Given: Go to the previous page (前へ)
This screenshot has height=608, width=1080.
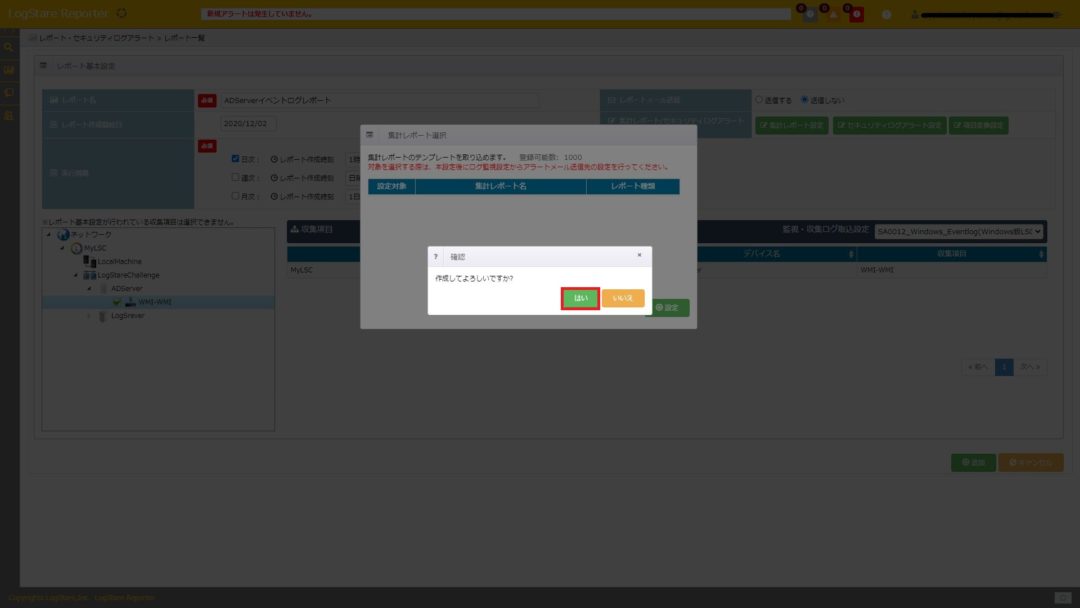Looking at the screenshot, I should [977, 367].
